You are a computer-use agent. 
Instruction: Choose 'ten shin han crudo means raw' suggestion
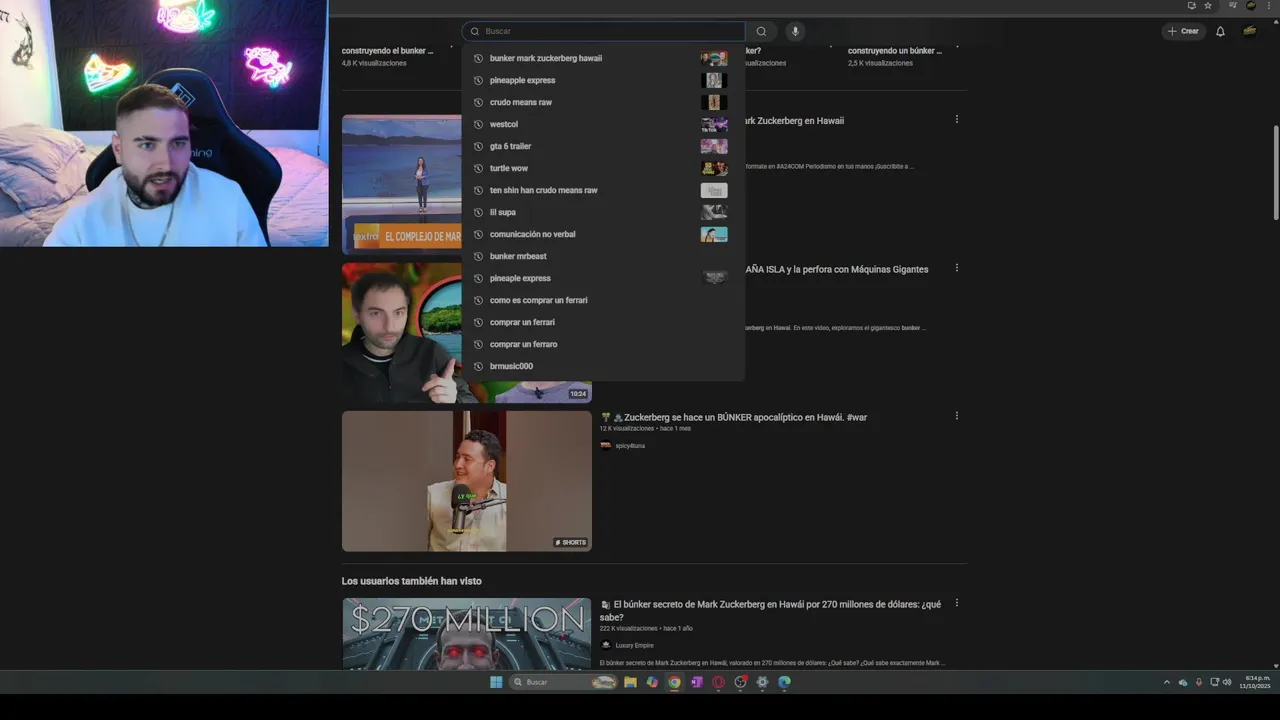tap(604, 190)
